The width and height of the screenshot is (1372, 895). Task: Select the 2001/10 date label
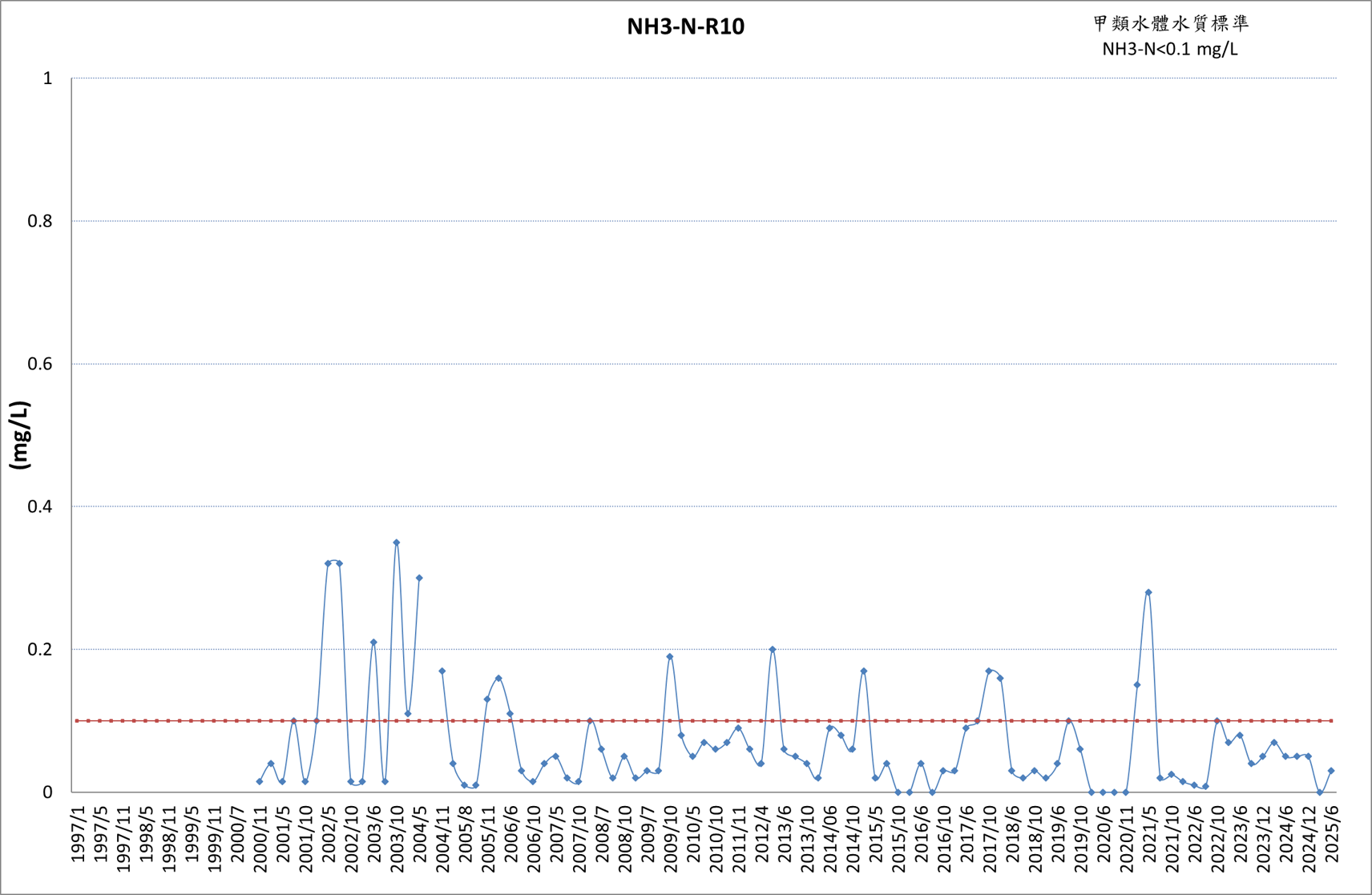[x=305, y=840]
